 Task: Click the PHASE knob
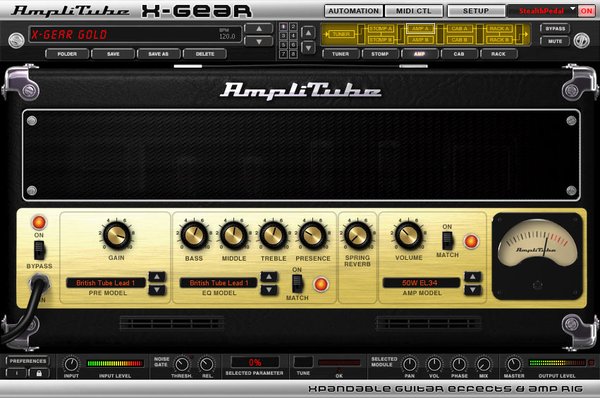(459, 364)
